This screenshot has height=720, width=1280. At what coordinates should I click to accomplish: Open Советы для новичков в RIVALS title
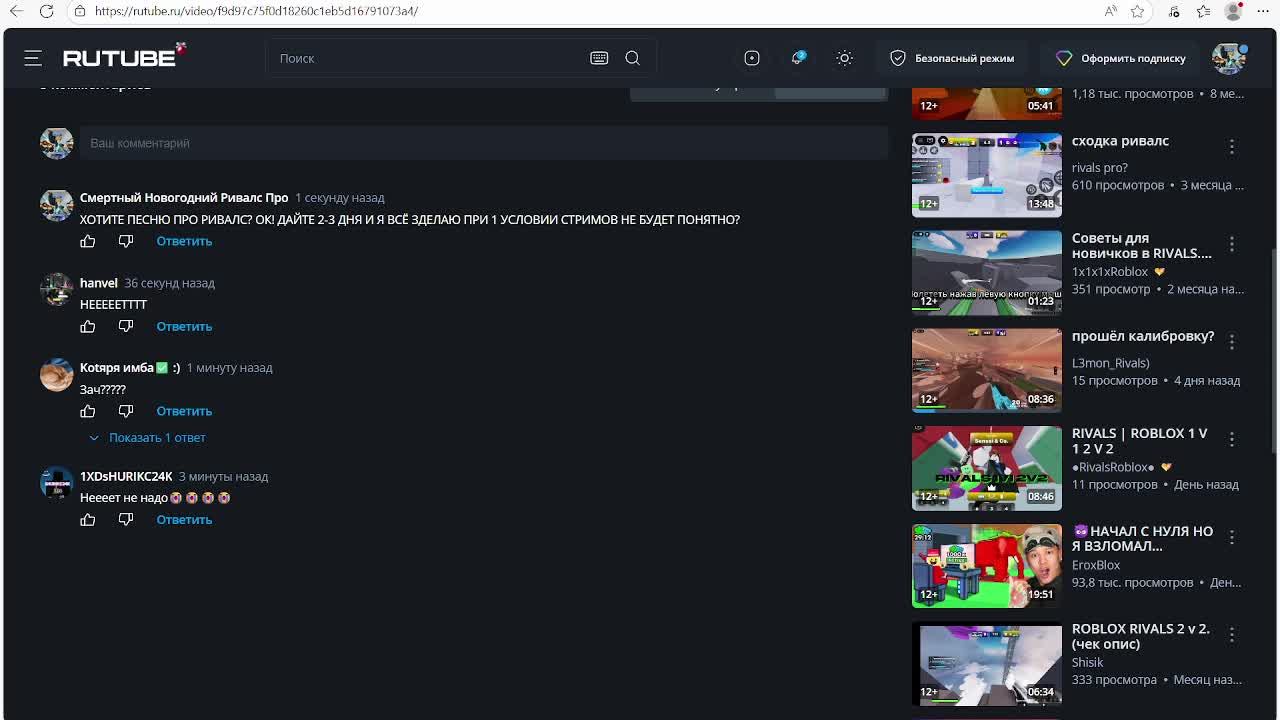pos(1142,246)
